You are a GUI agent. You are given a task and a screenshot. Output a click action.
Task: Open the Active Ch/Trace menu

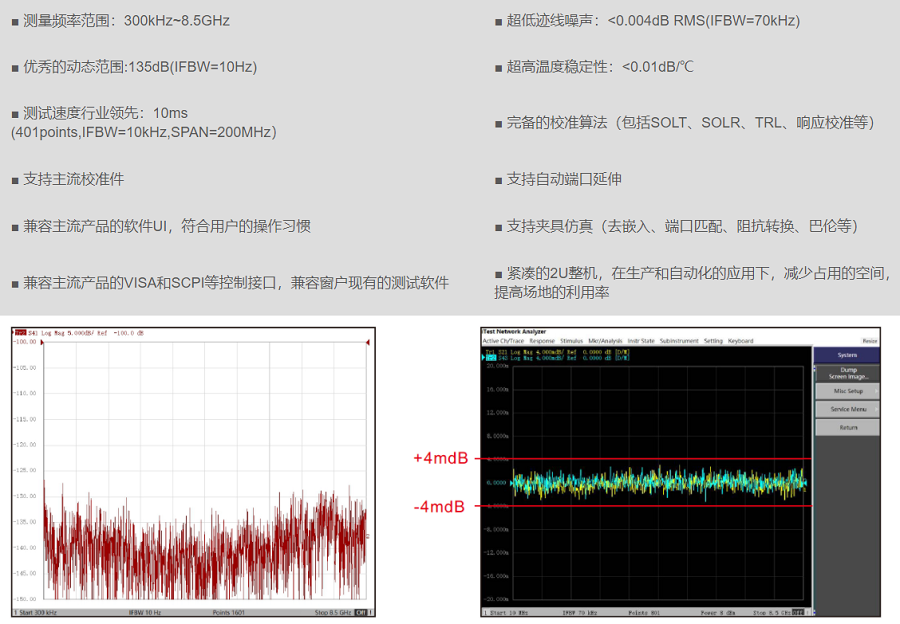click(504, 341)
